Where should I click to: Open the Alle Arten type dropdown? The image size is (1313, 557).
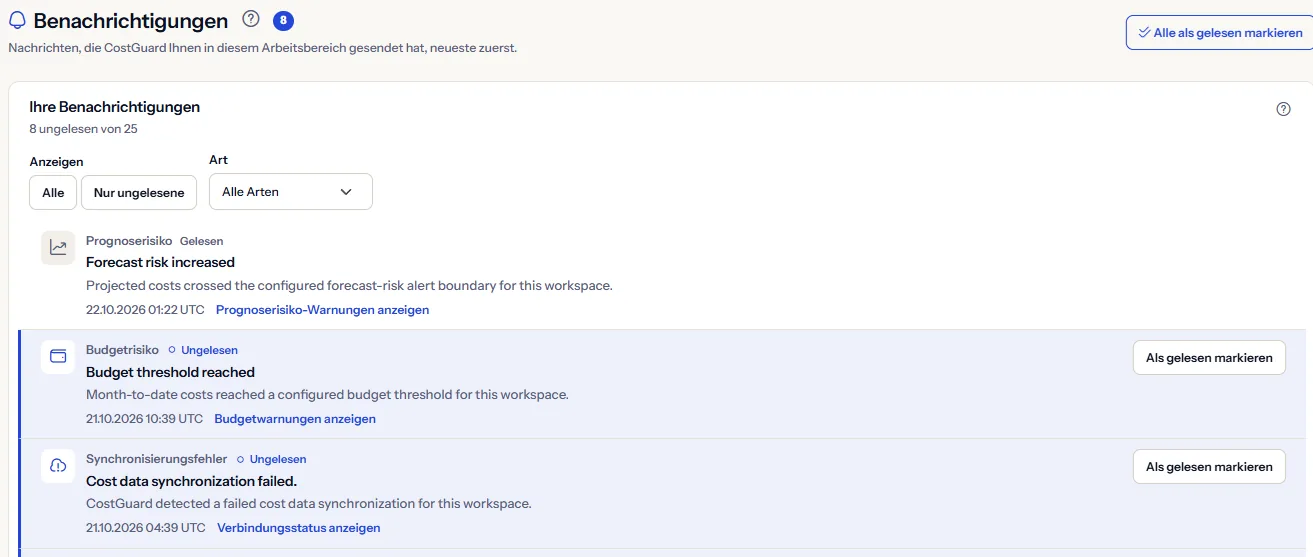click(291, 191)
